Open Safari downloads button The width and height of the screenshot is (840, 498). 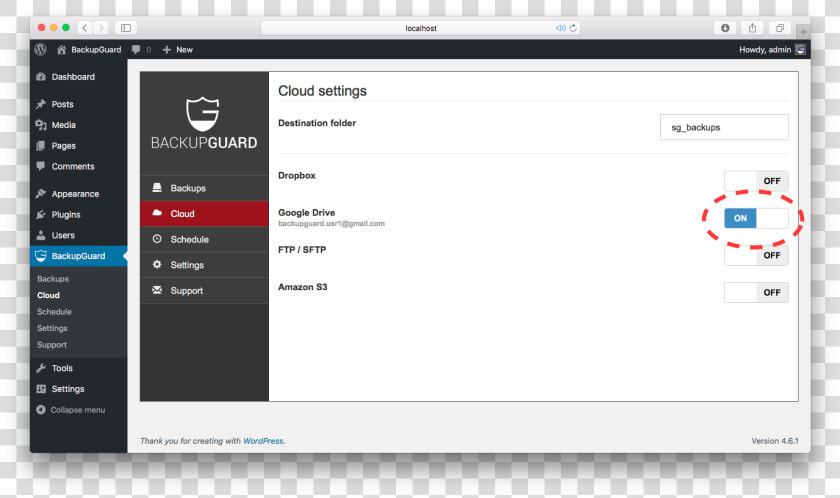click(725, 28)
